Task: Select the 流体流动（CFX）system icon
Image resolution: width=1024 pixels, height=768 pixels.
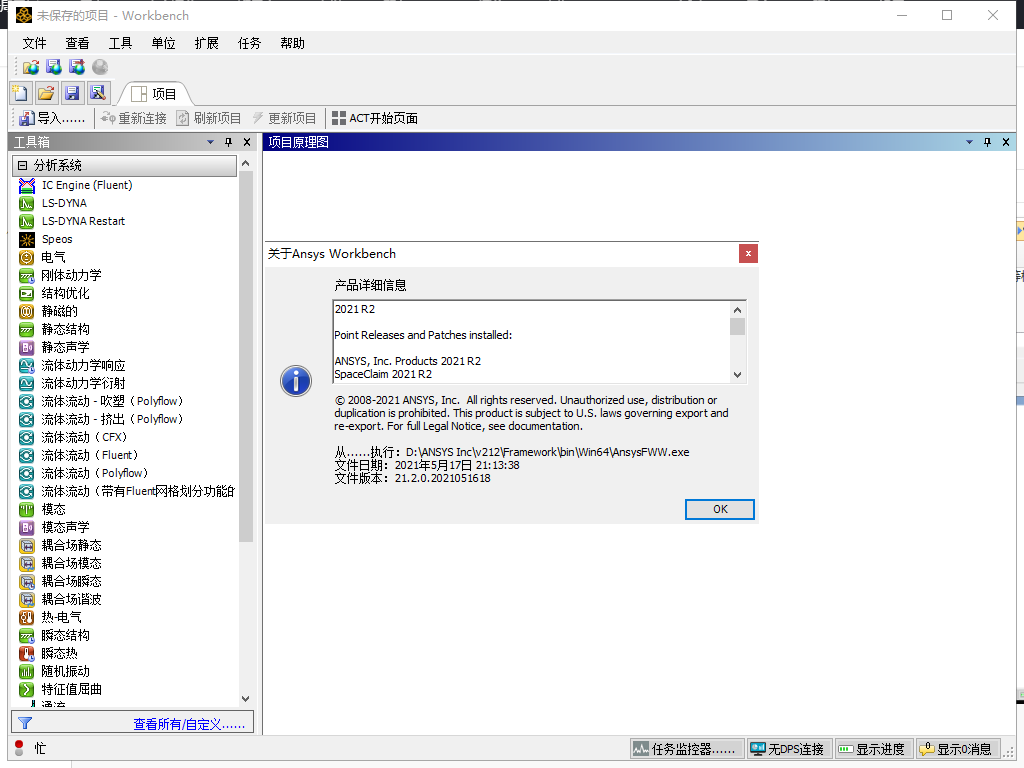Action: coord(27,438)
